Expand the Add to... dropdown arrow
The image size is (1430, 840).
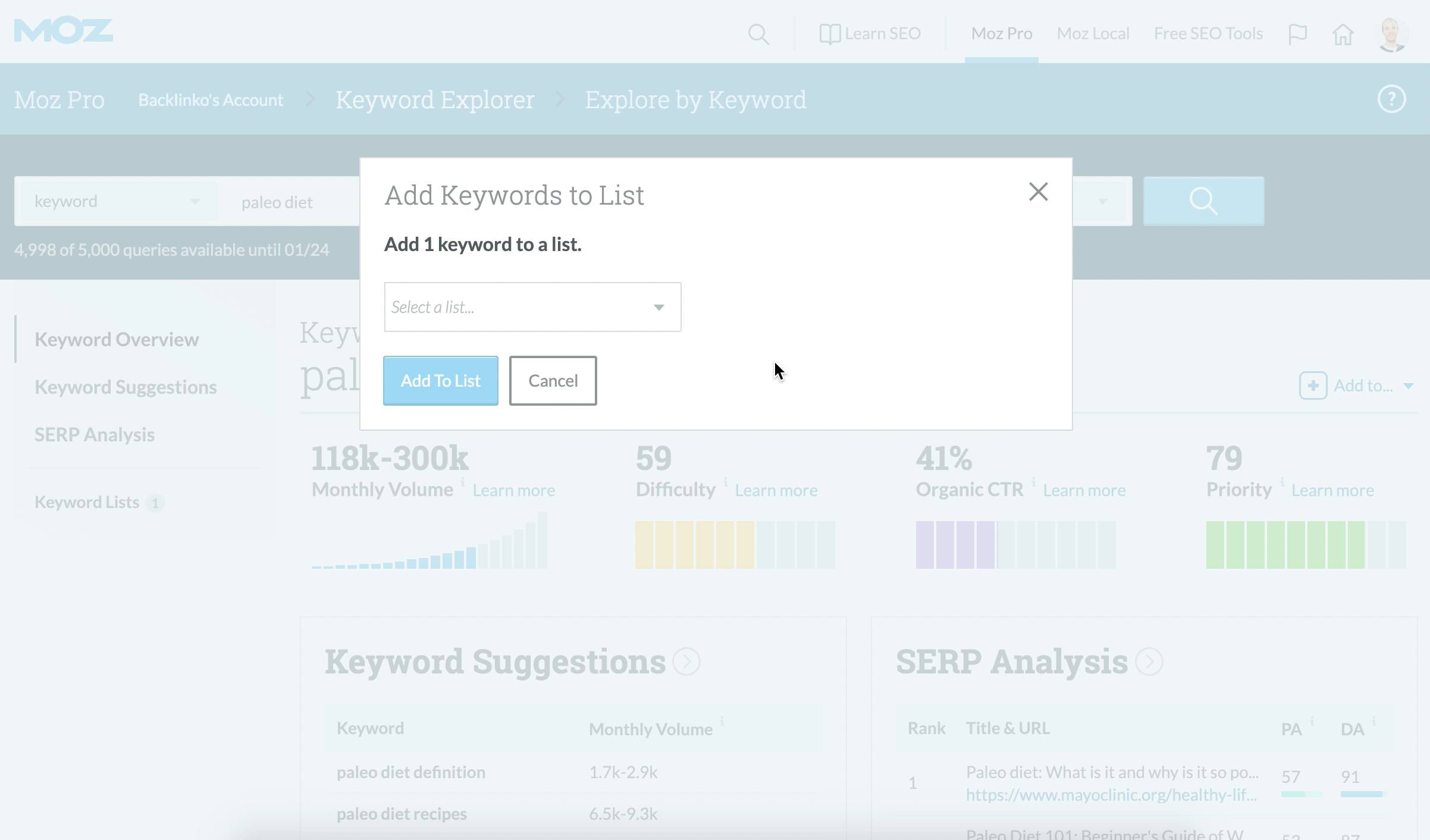[1408, 386]
